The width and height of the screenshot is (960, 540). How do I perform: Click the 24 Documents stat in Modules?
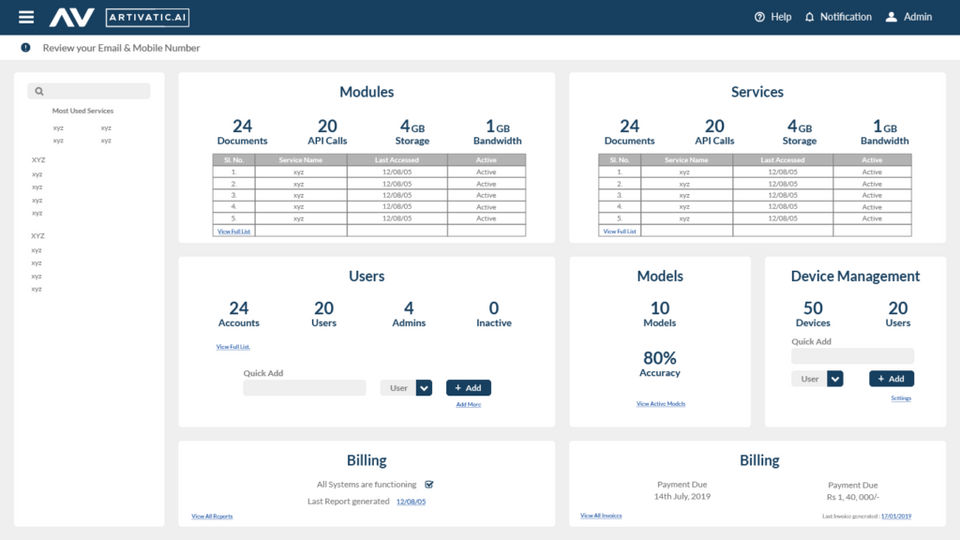242,132
